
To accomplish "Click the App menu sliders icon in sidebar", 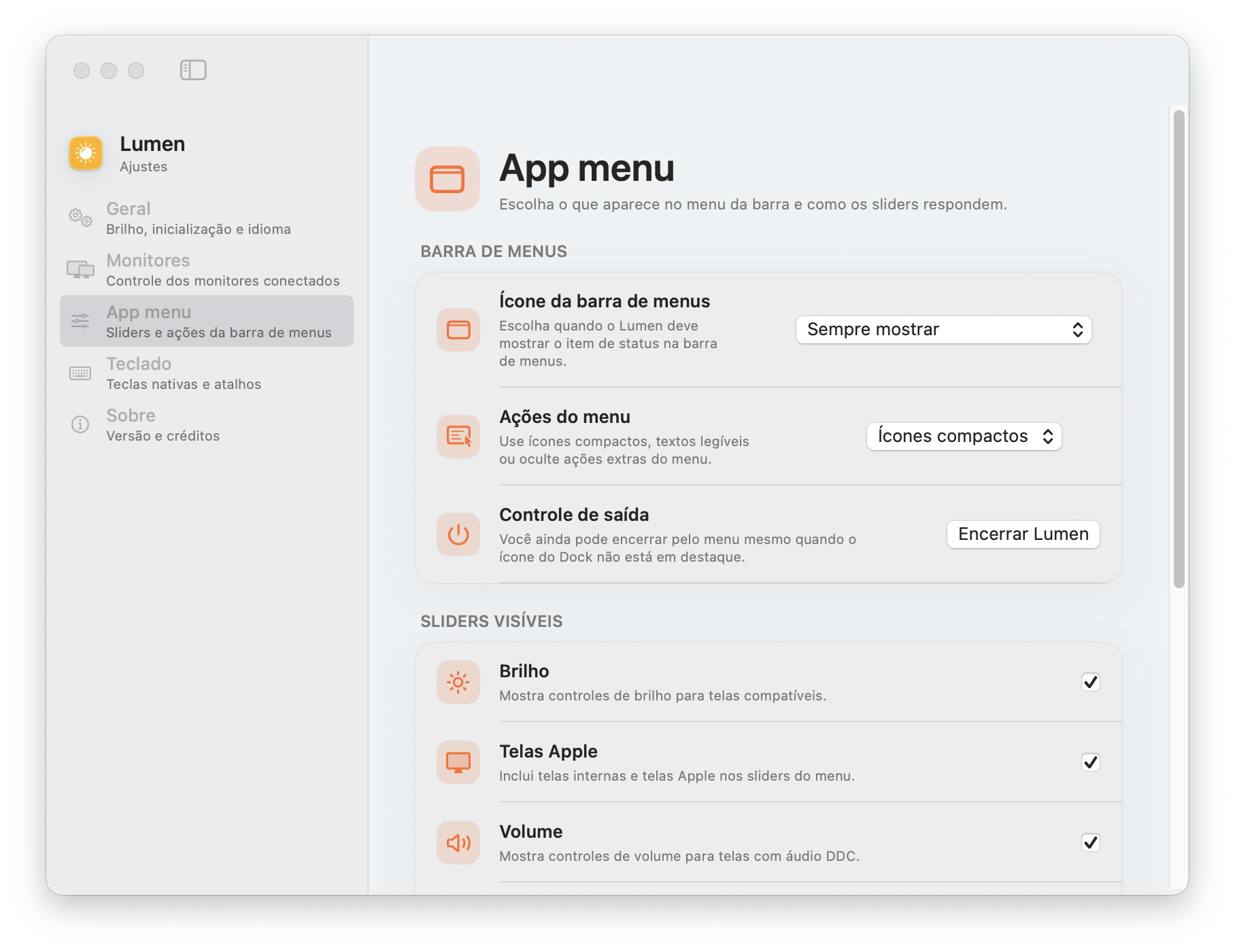I will pos(80,321).
